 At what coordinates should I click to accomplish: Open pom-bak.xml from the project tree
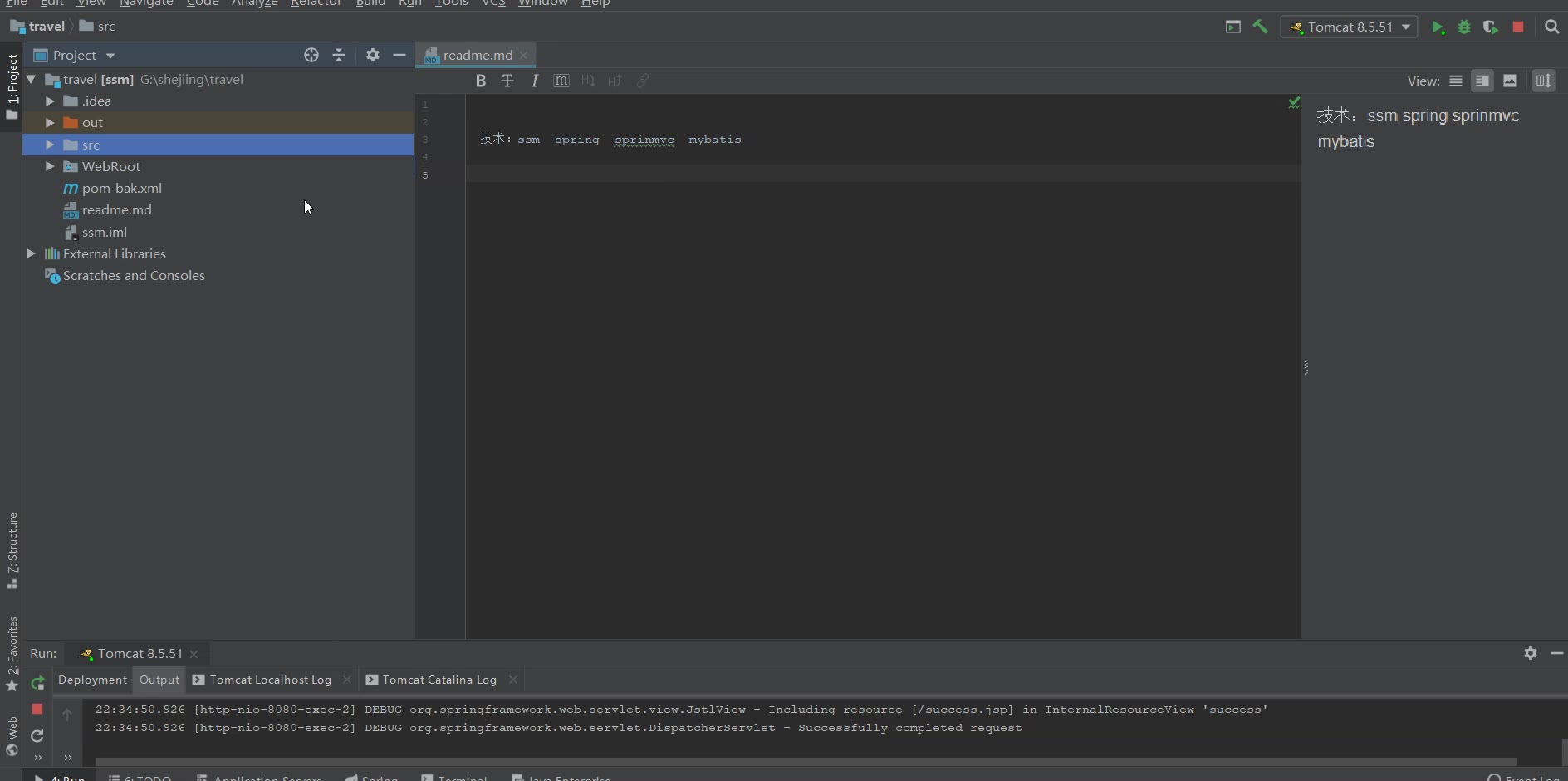click(x=121, y=188)
